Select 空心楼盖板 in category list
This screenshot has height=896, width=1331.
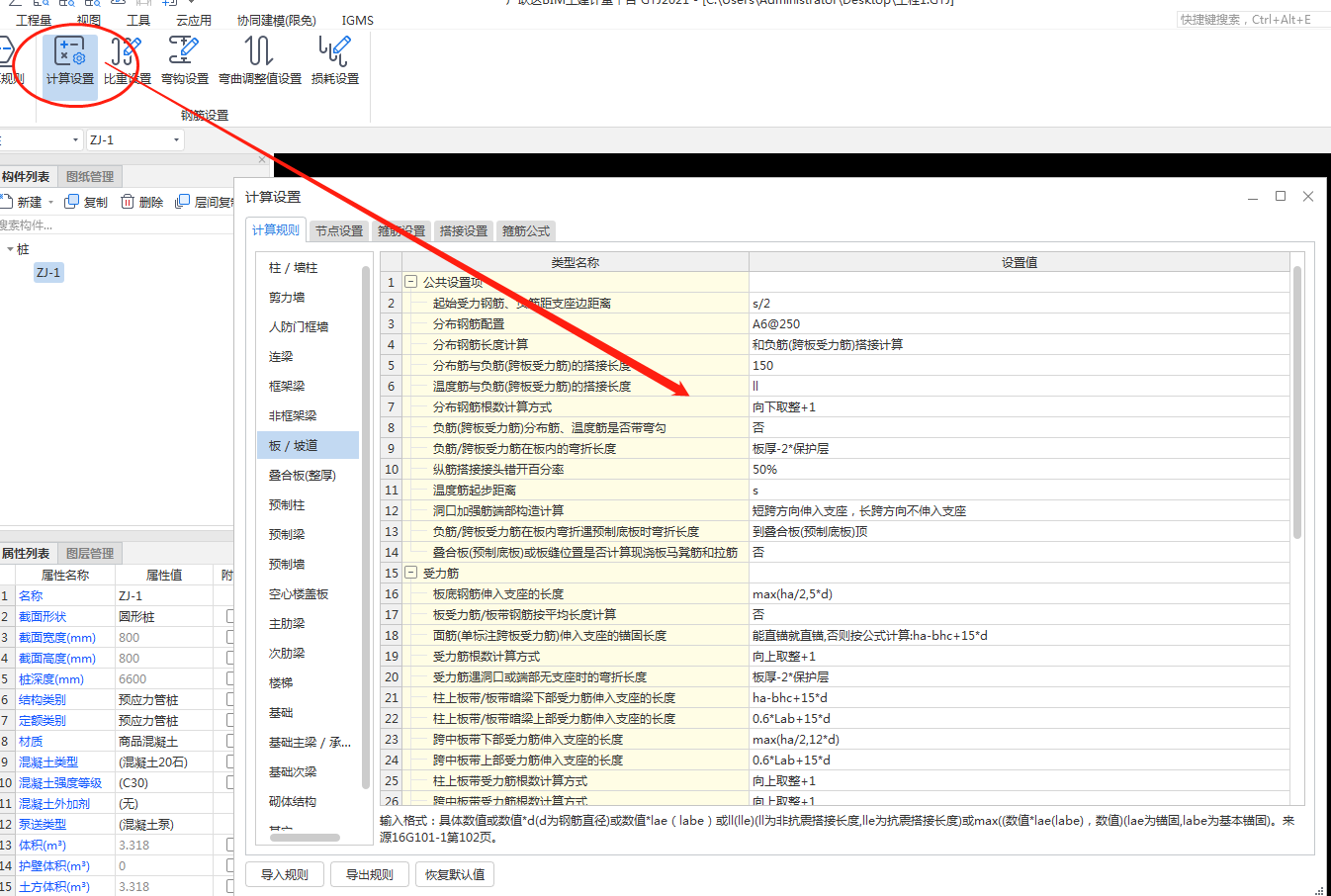307,593
